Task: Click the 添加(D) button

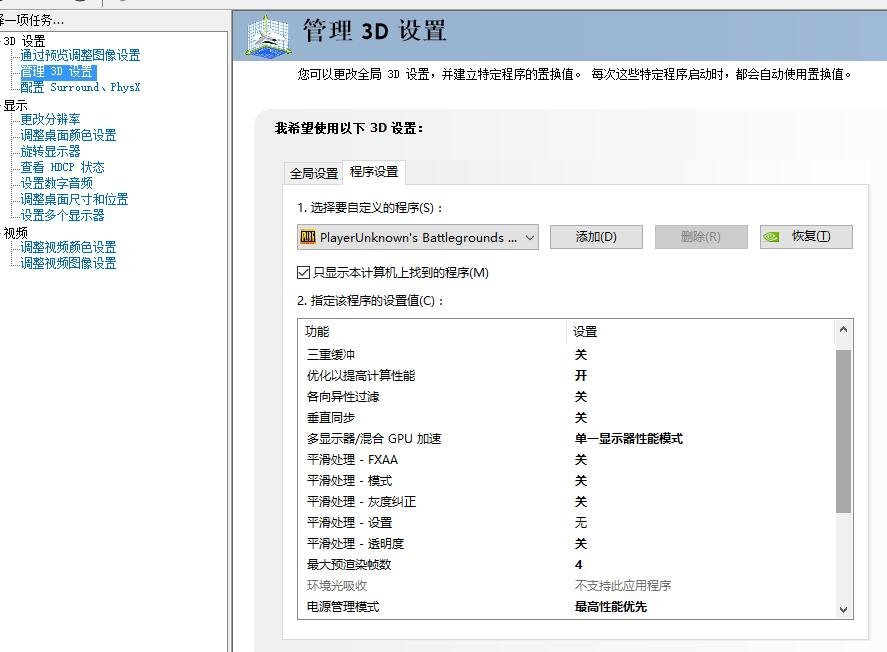Action: point(596,236)
